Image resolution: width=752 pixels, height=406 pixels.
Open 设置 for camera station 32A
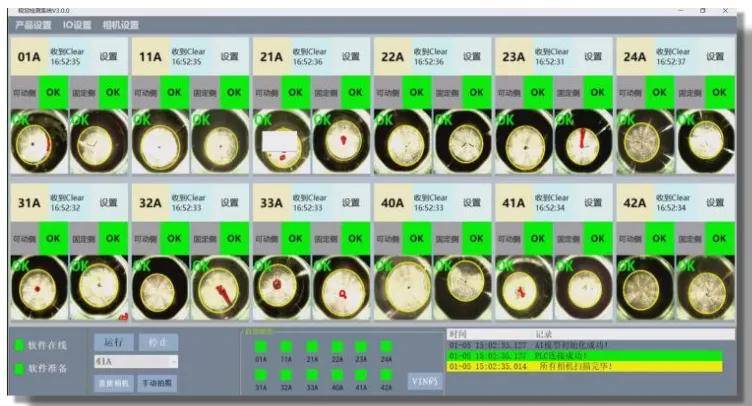pyautogui.click(x=230, y=203)
